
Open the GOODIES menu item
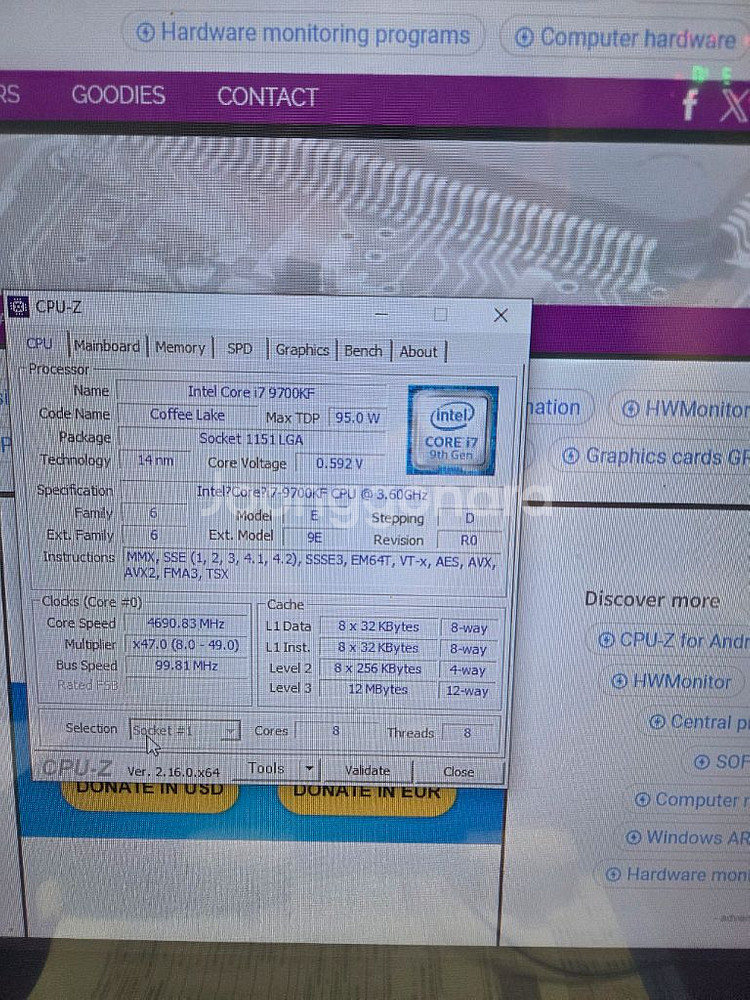click(x=118, y=96)
